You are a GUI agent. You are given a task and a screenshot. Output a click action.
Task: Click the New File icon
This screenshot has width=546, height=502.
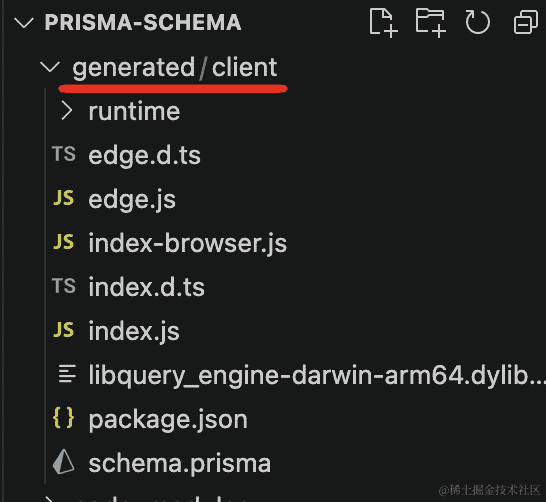(383, 23)
